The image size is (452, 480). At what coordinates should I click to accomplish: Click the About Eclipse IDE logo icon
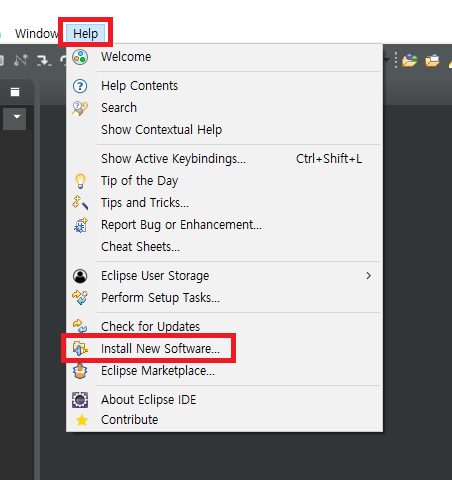[80, 400]
